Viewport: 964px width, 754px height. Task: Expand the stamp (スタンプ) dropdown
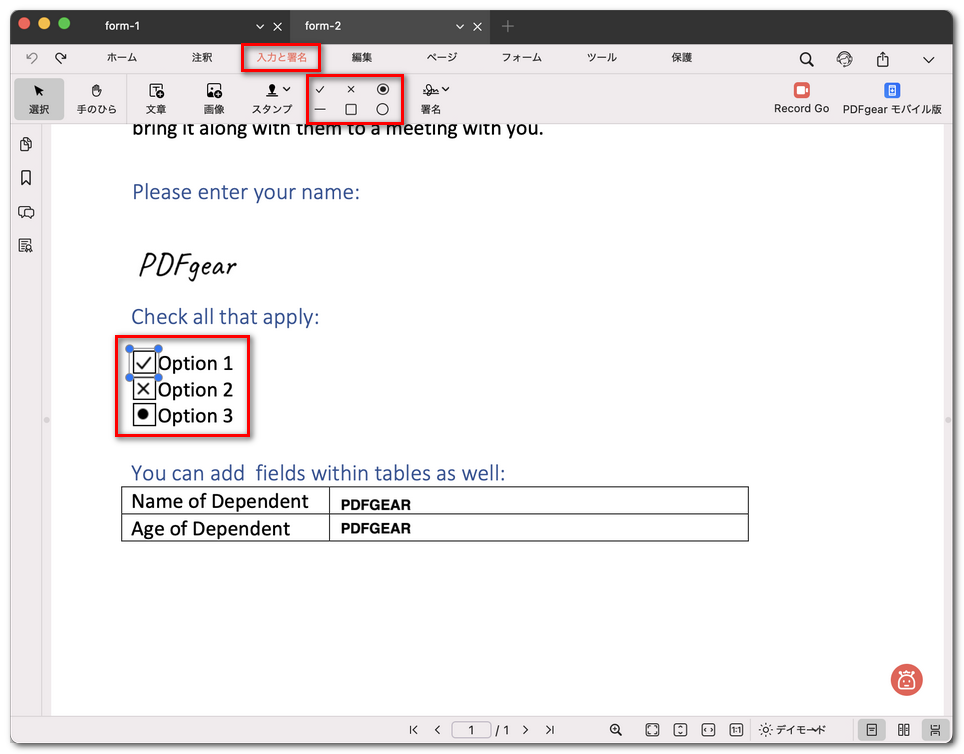(x=287, y=90)
